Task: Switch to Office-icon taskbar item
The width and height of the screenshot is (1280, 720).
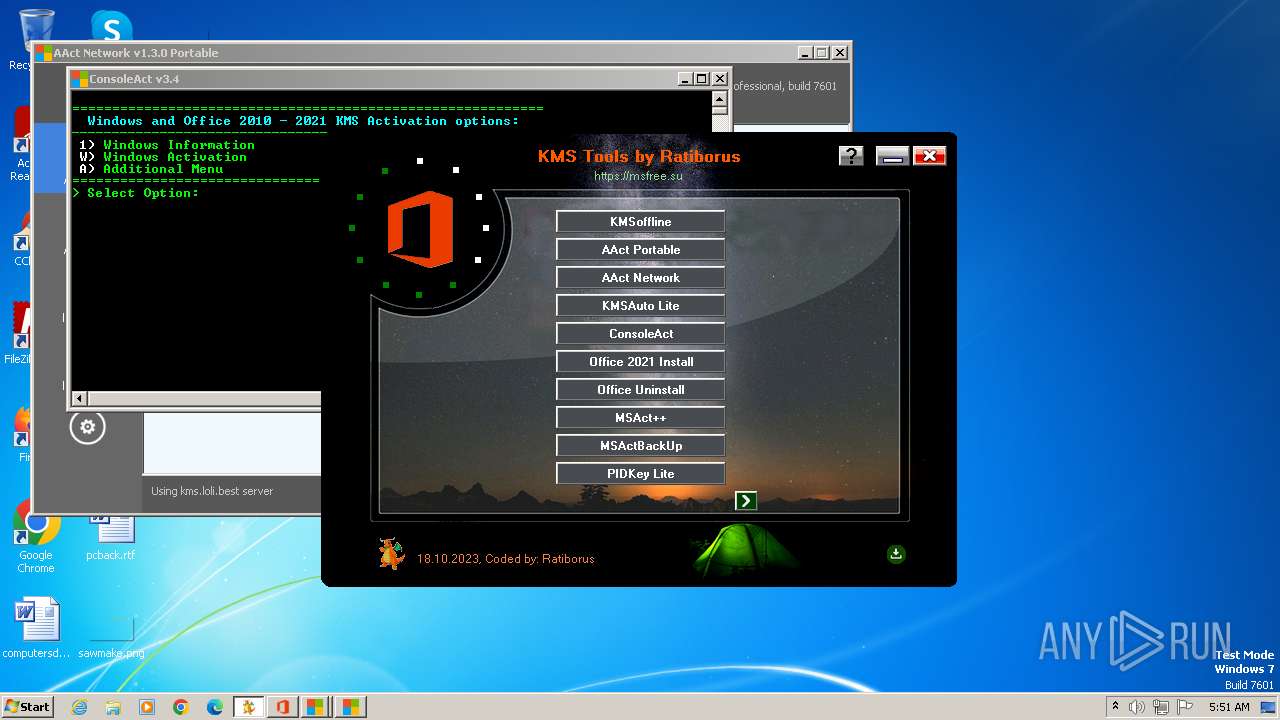Action: [282, 707]
